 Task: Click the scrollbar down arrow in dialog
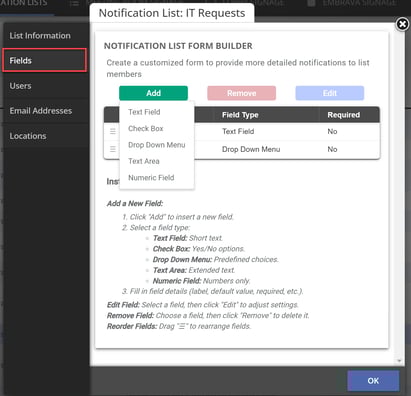[399, 361]
